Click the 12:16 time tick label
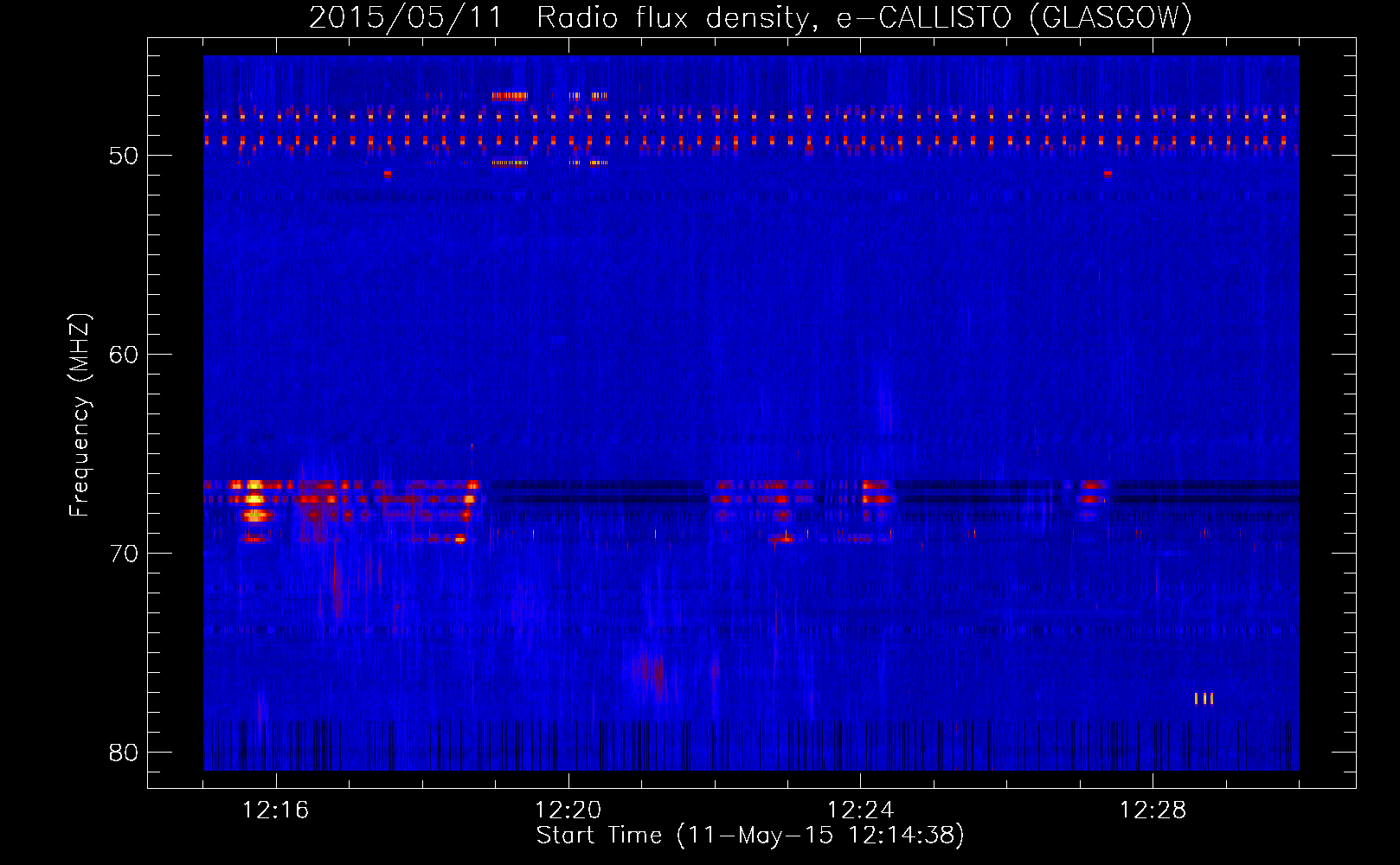Image resolution: width=1400 pixels, height=865 pixels. click(276, 811)
